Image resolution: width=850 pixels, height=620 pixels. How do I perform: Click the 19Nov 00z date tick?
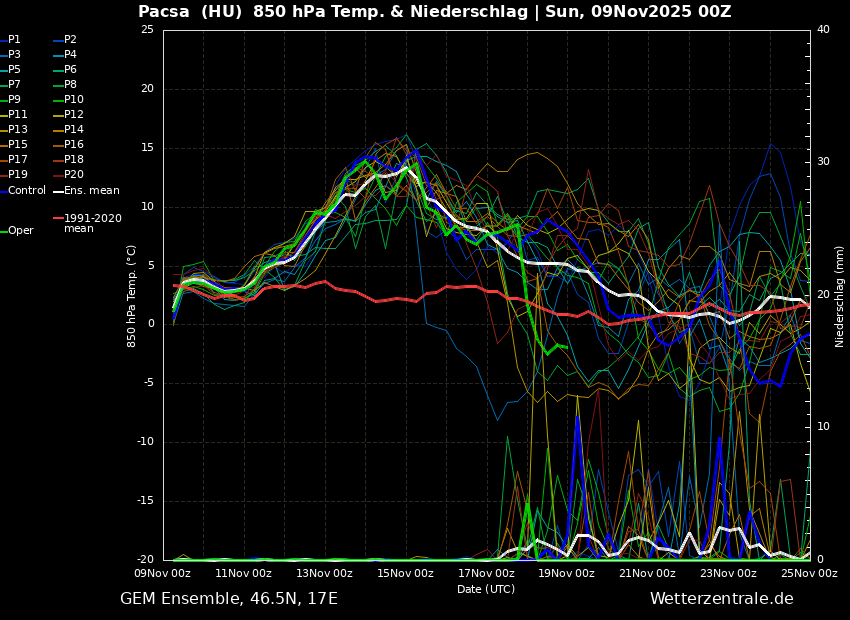(567, 573)
